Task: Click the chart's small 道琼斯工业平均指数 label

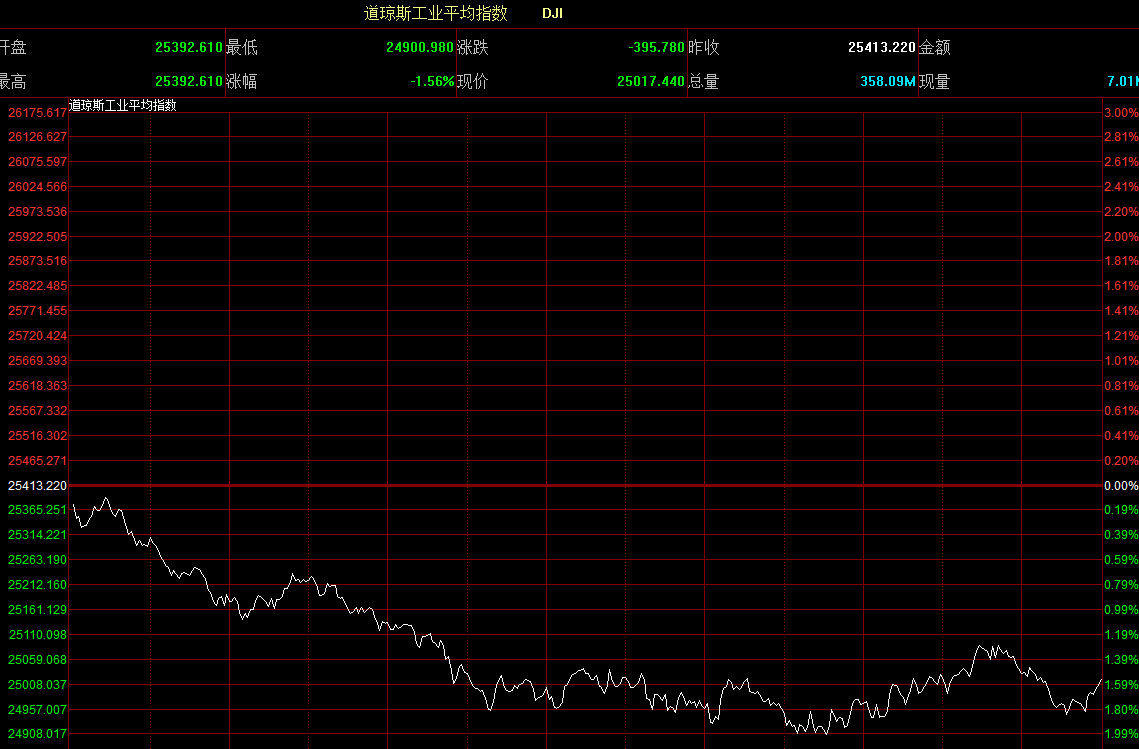Action: [122, 105]
